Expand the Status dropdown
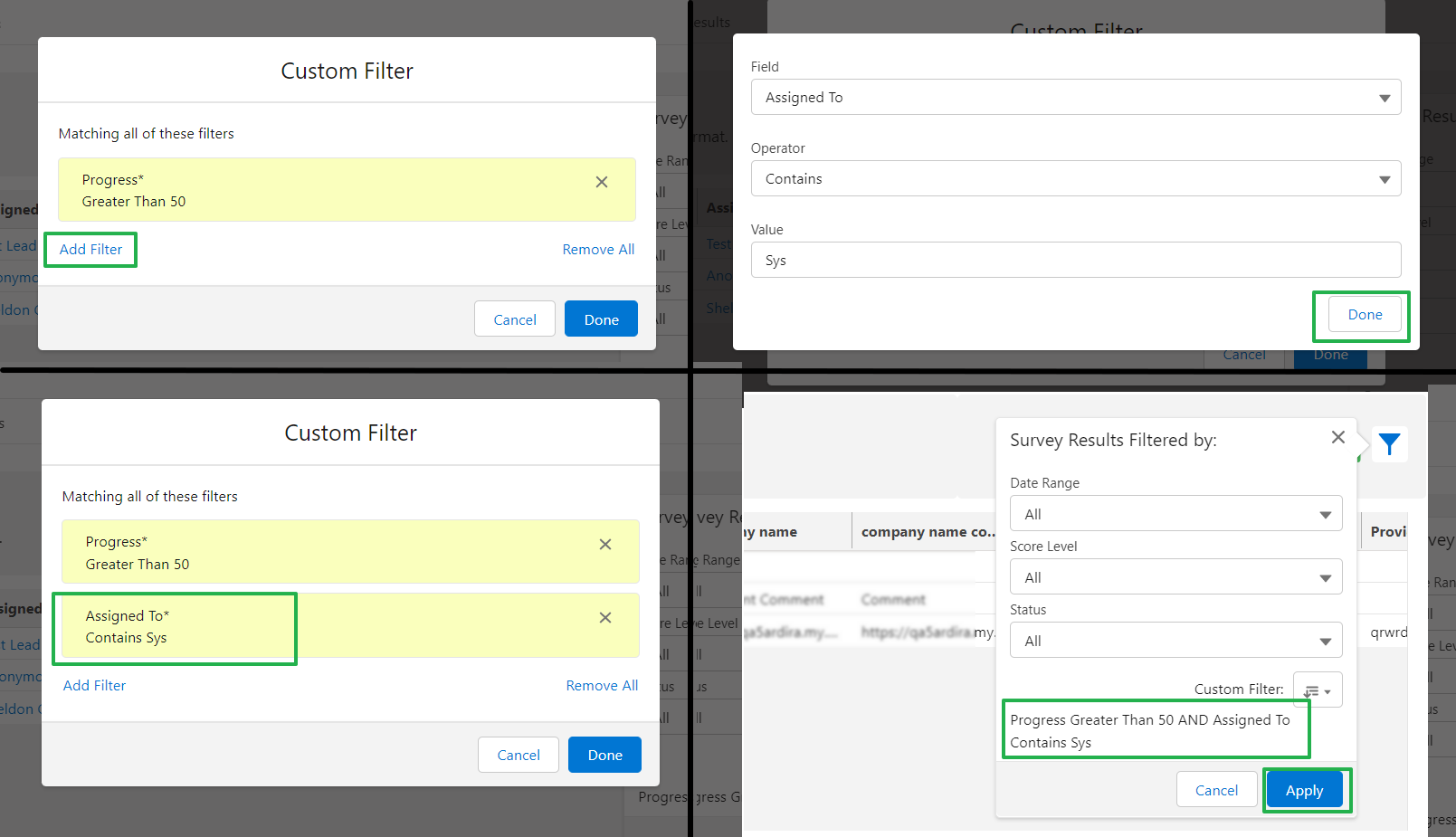The image size is (1456, 837). (1175, 641)
